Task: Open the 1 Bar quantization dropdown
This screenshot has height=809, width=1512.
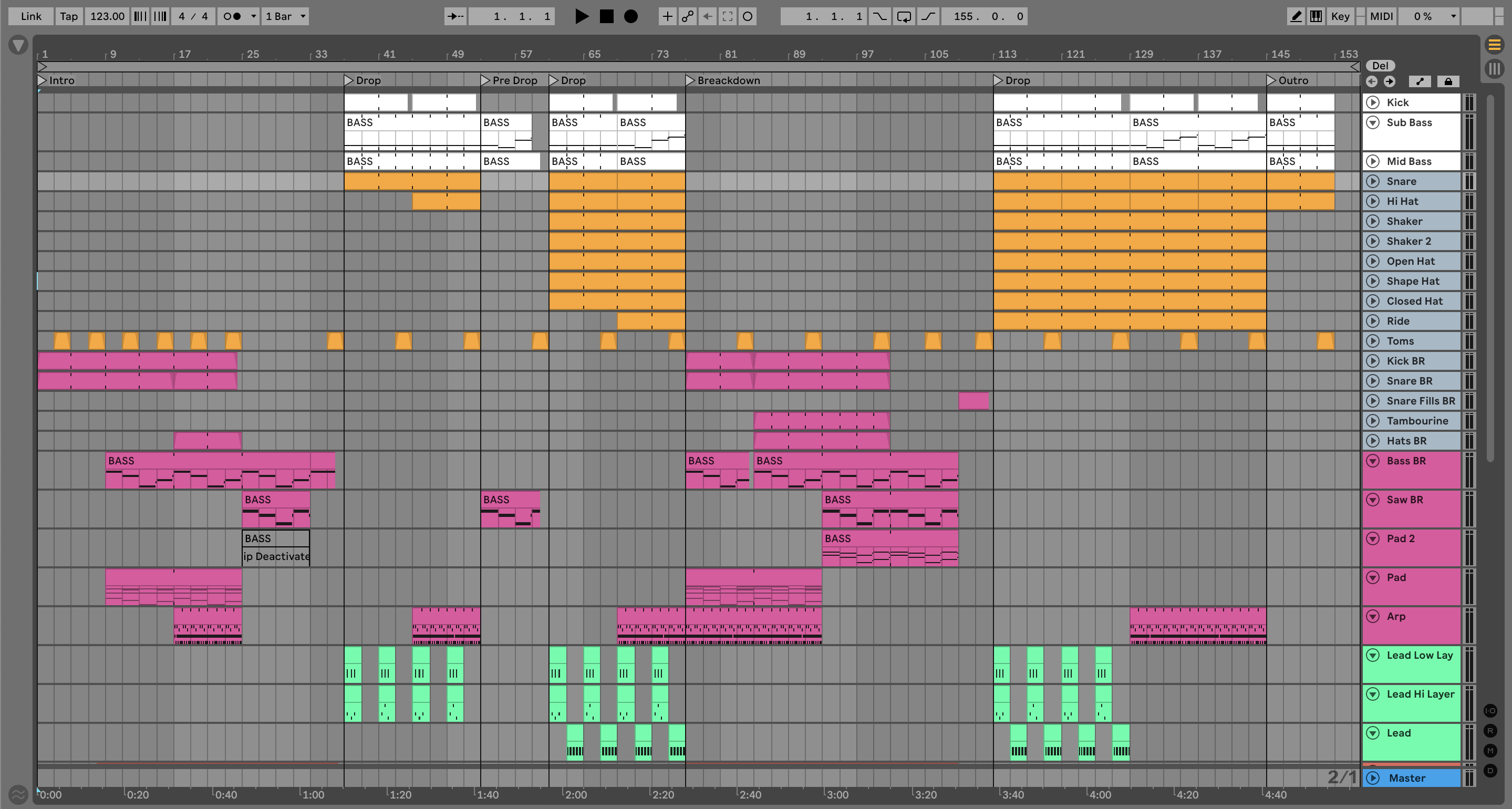Action: tap(285, 16)
